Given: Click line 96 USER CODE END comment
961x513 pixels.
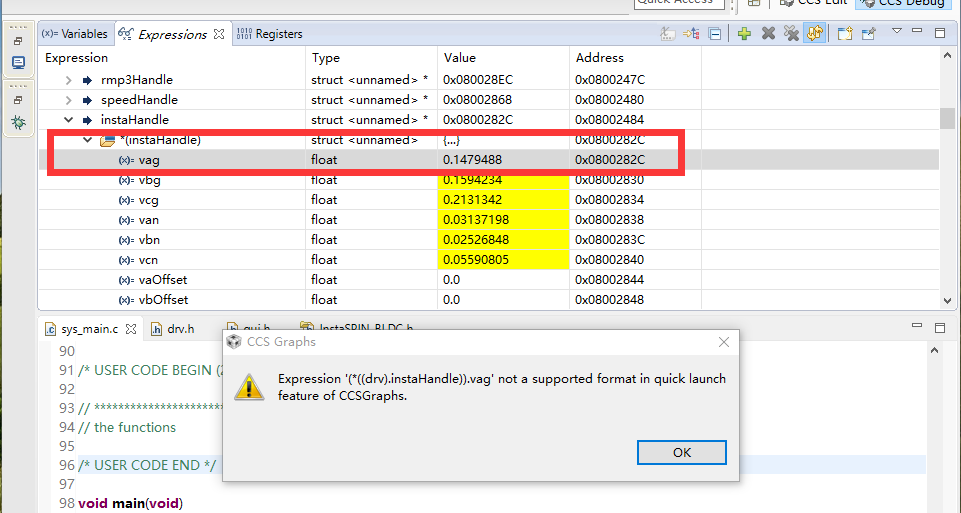Looking at the screenshot, I should tap(147, 465).
